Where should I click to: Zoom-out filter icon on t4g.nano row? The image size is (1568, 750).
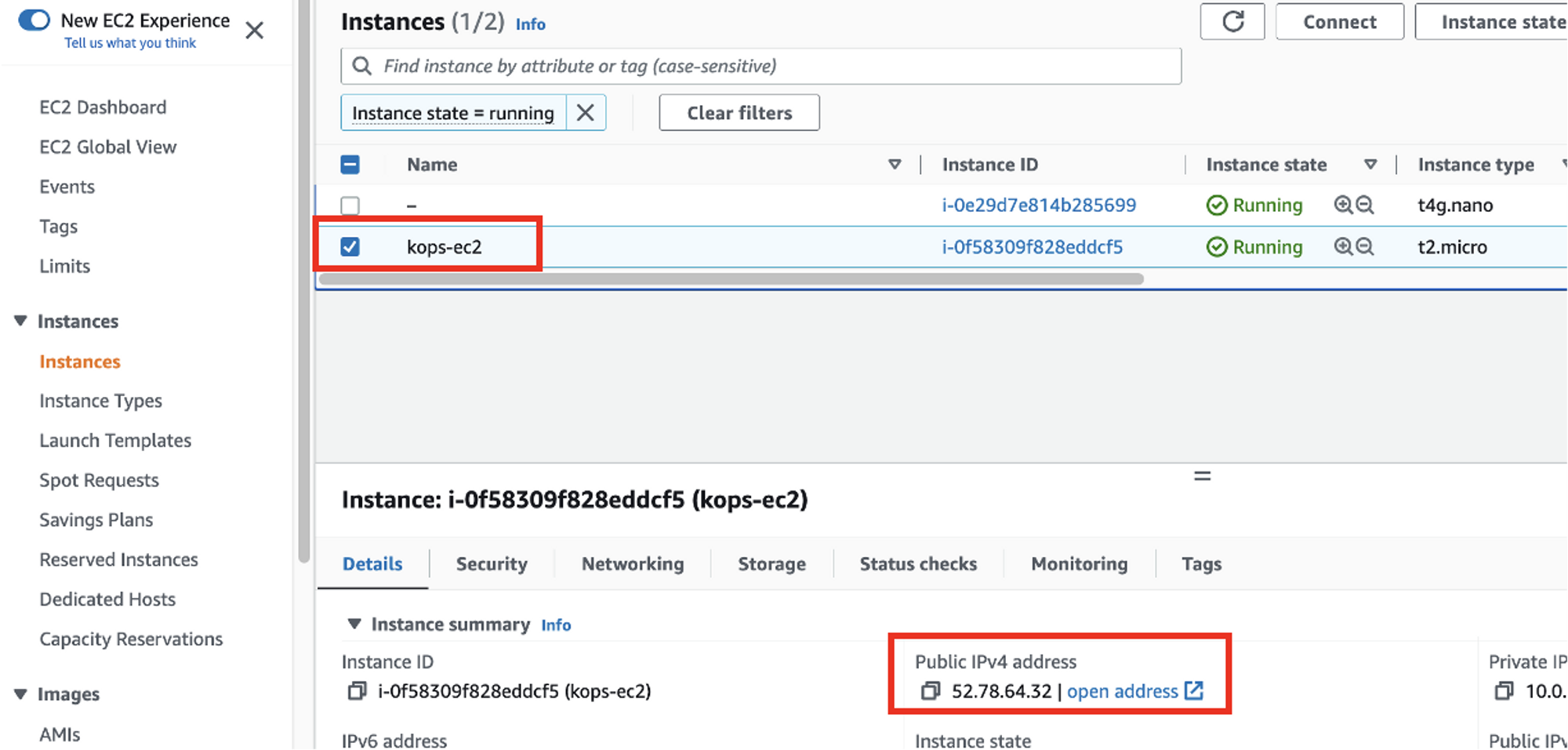tap(1365, 205)
